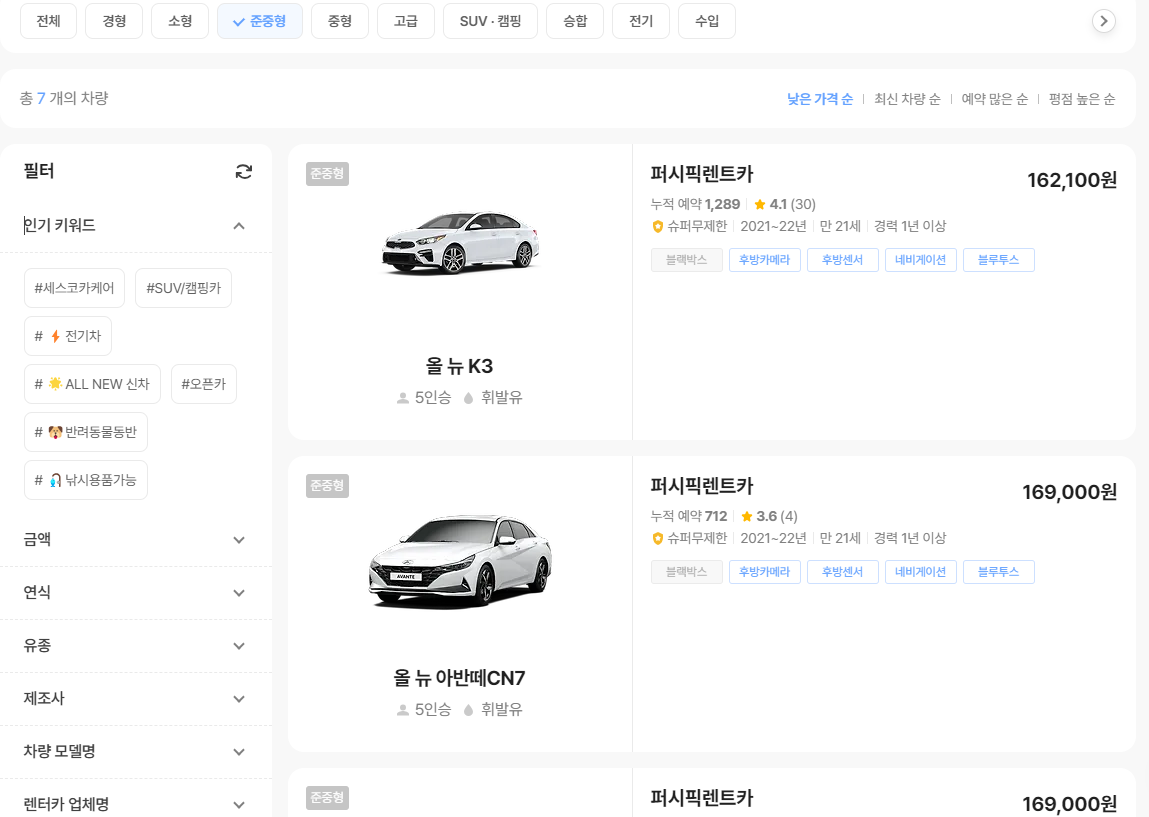Deselect the checked 준중형 category
Screen dimensions: 1149x817
point(260,21)
